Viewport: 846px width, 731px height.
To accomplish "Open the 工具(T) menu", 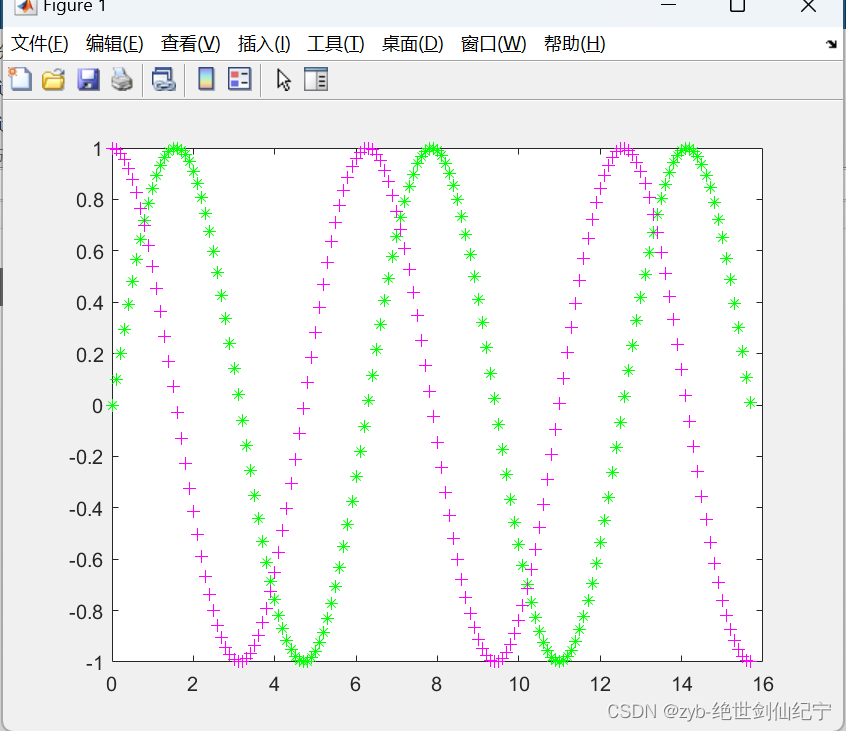I will pyautogui.click(x=336, y=44).
